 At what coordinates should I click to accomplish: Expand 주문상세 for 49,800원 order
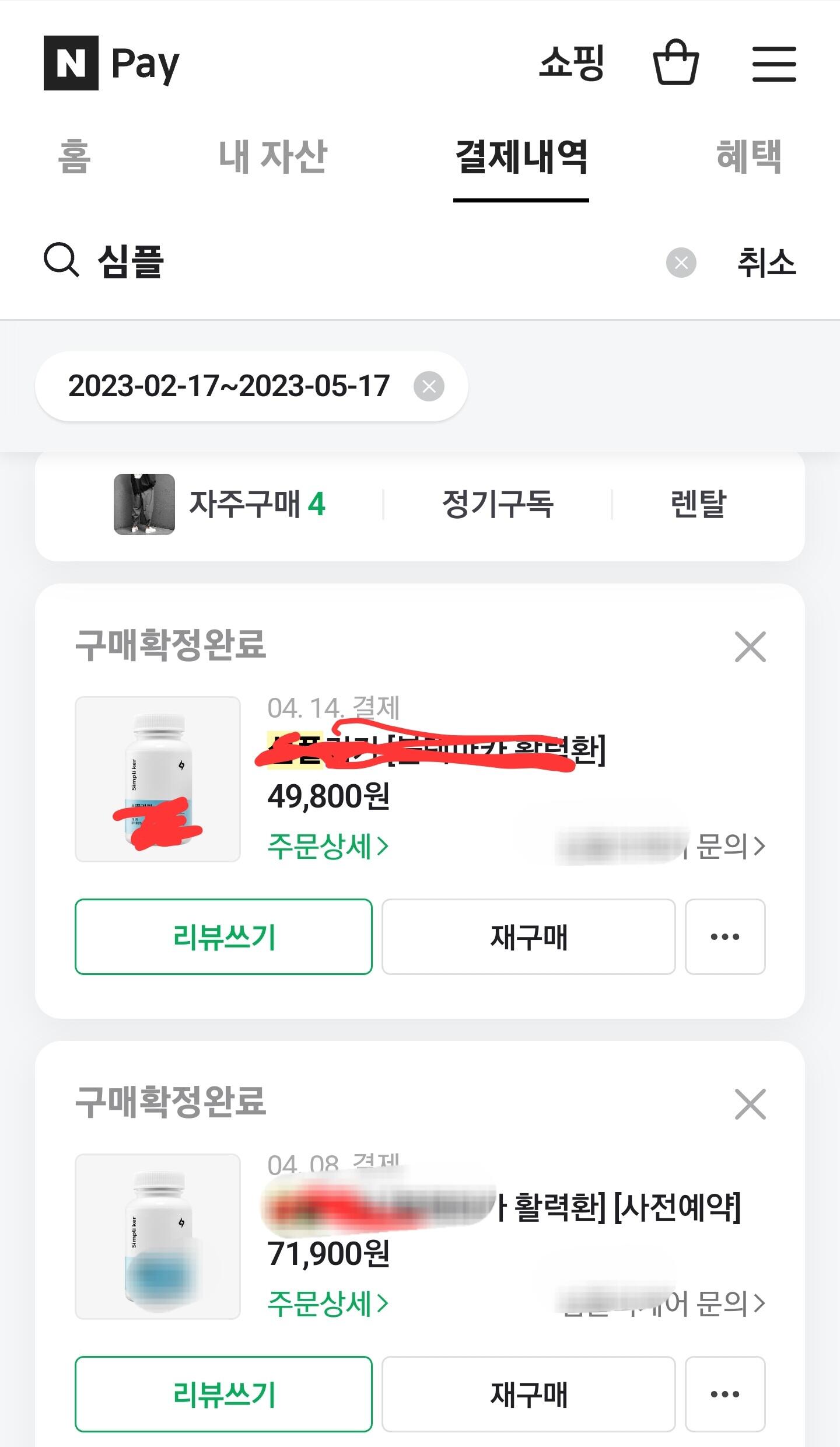pyautogui.click(x=327, y=846)
